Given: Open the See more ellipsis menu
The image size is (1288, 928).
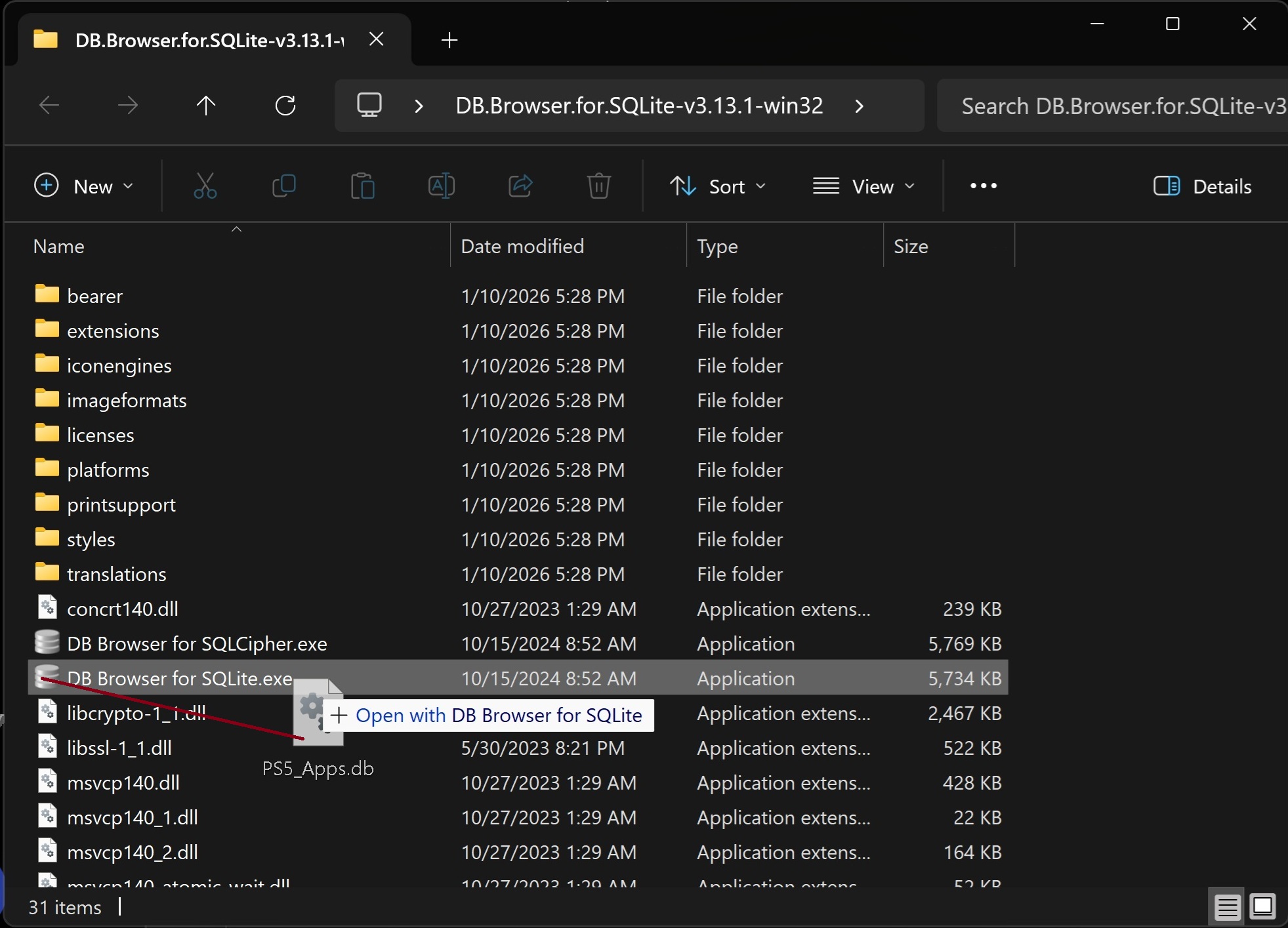Looking at the screenshot, I should tap(984, 186).
